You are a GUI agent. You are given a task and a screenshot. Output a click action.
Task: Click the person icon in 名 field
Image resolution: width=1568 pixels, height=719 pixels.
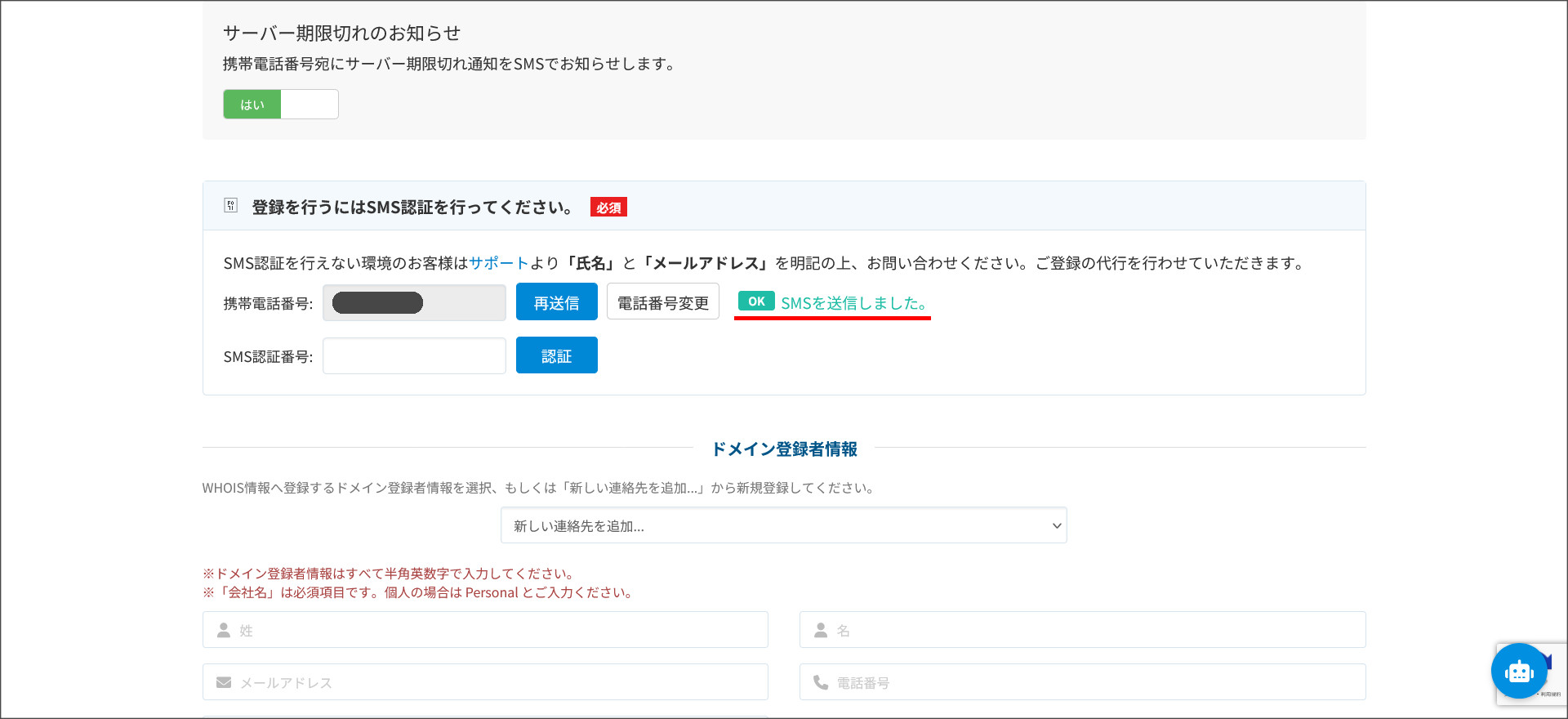tap(821, 630)
